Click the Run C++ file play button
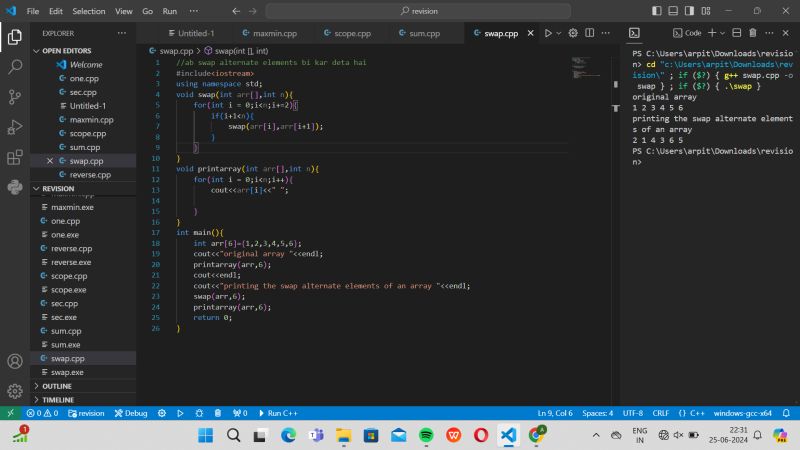Viewport: 800px width, 450px height. click(548, 33)
